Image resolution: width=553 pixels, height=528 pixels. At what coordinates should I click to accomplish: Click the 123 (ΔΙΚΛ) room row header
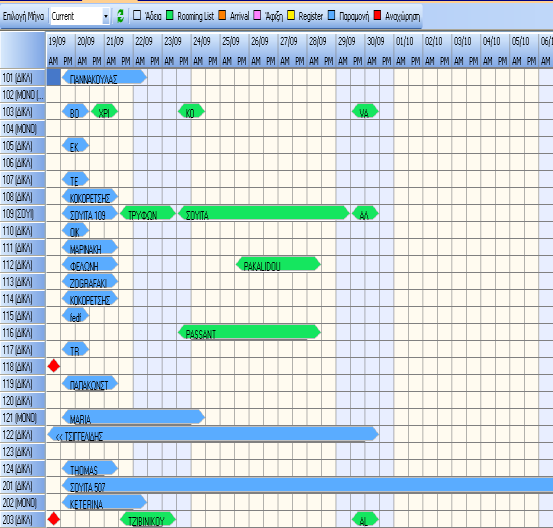click(x=23, y=451)
